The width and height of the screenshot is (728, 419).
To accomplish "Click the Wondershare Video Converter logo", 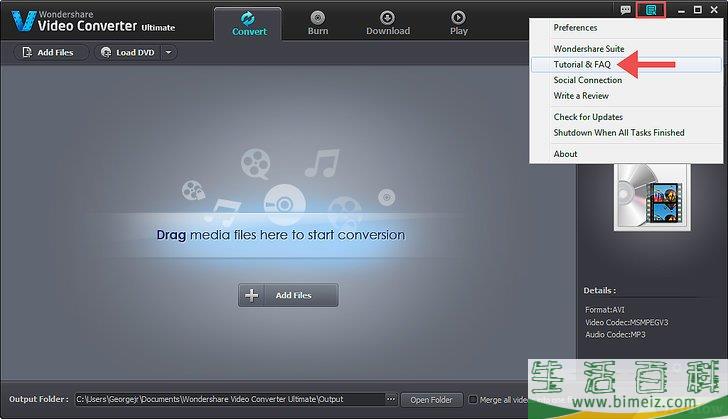I will pos(93,21).
